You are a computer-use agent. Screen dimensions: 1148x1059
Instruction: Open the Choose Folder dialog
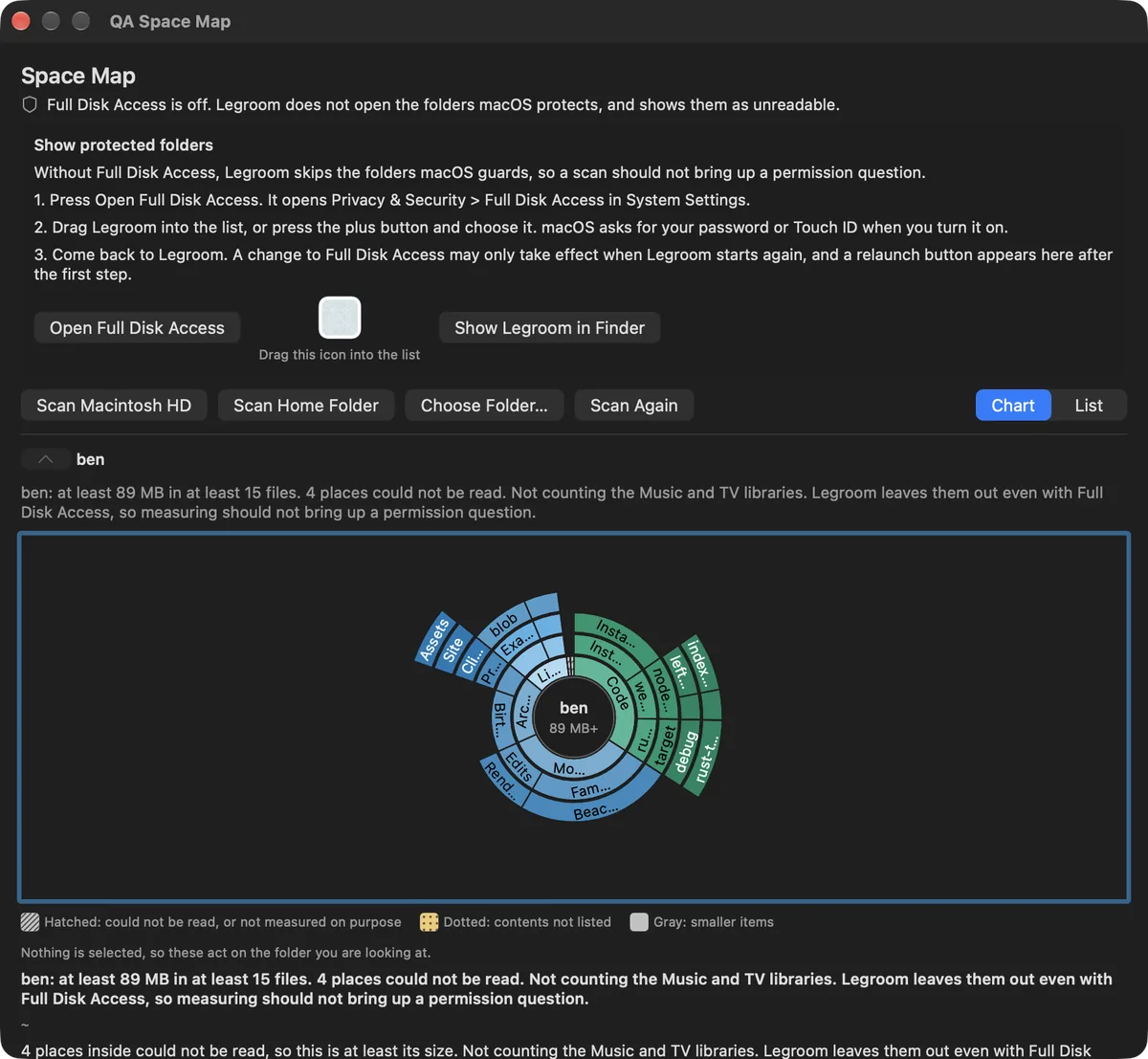484,406
